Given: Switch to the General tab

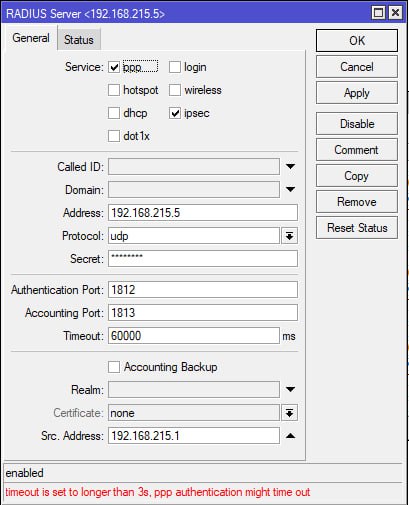Looking at the screenshot, I should click(x=31, y=38).
